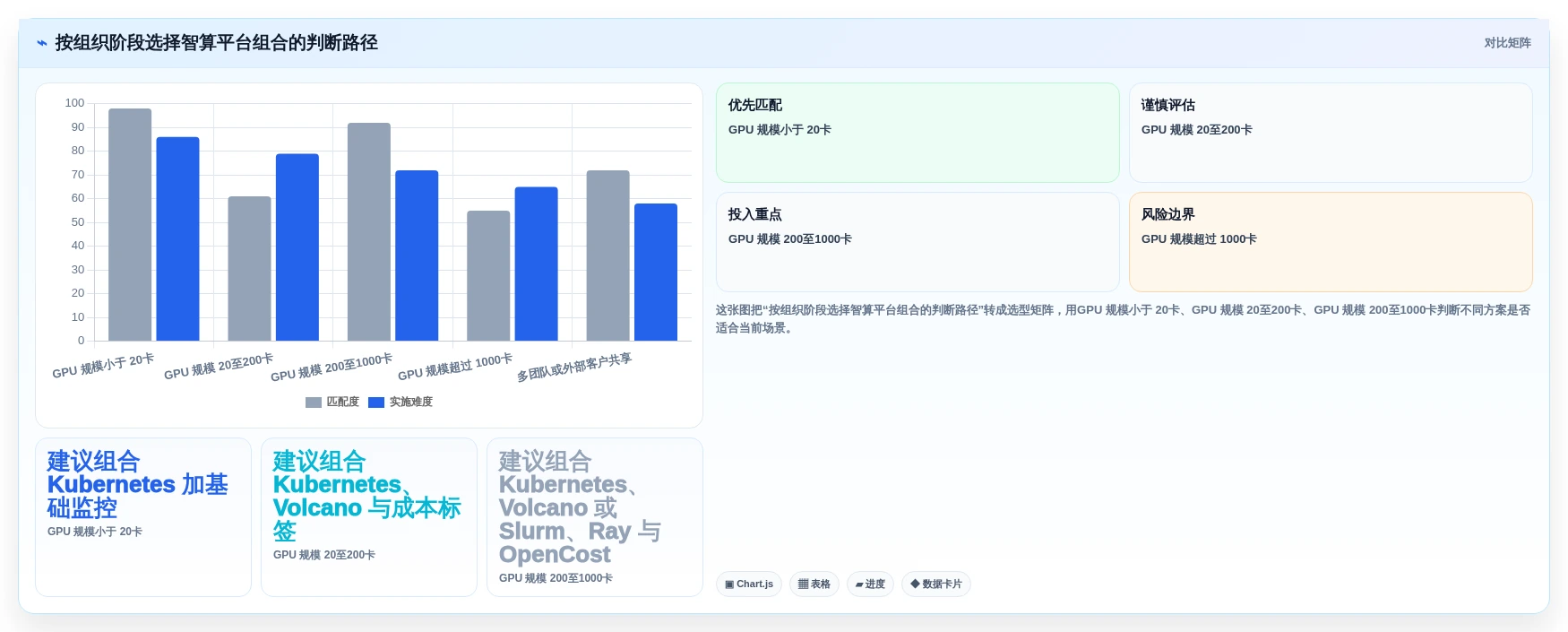
Task: Select the Kubernetes 加基础监控 suggestion card
Action: (x=143, y=517)
